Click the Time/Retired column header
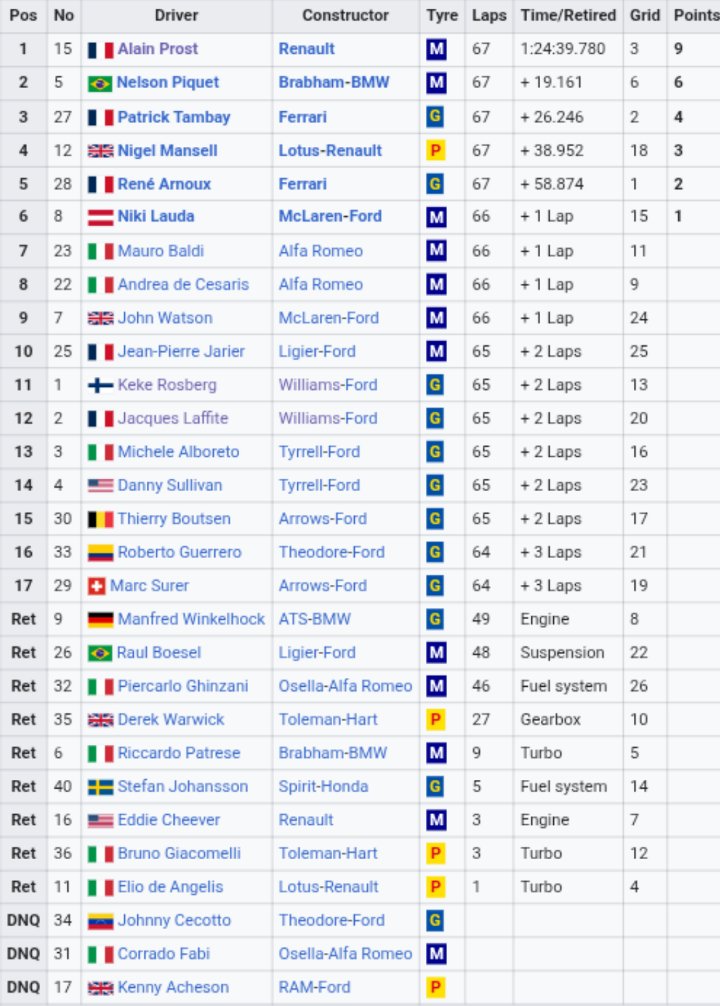Viewport: 720px width, 1006px height. click(568, 15)
